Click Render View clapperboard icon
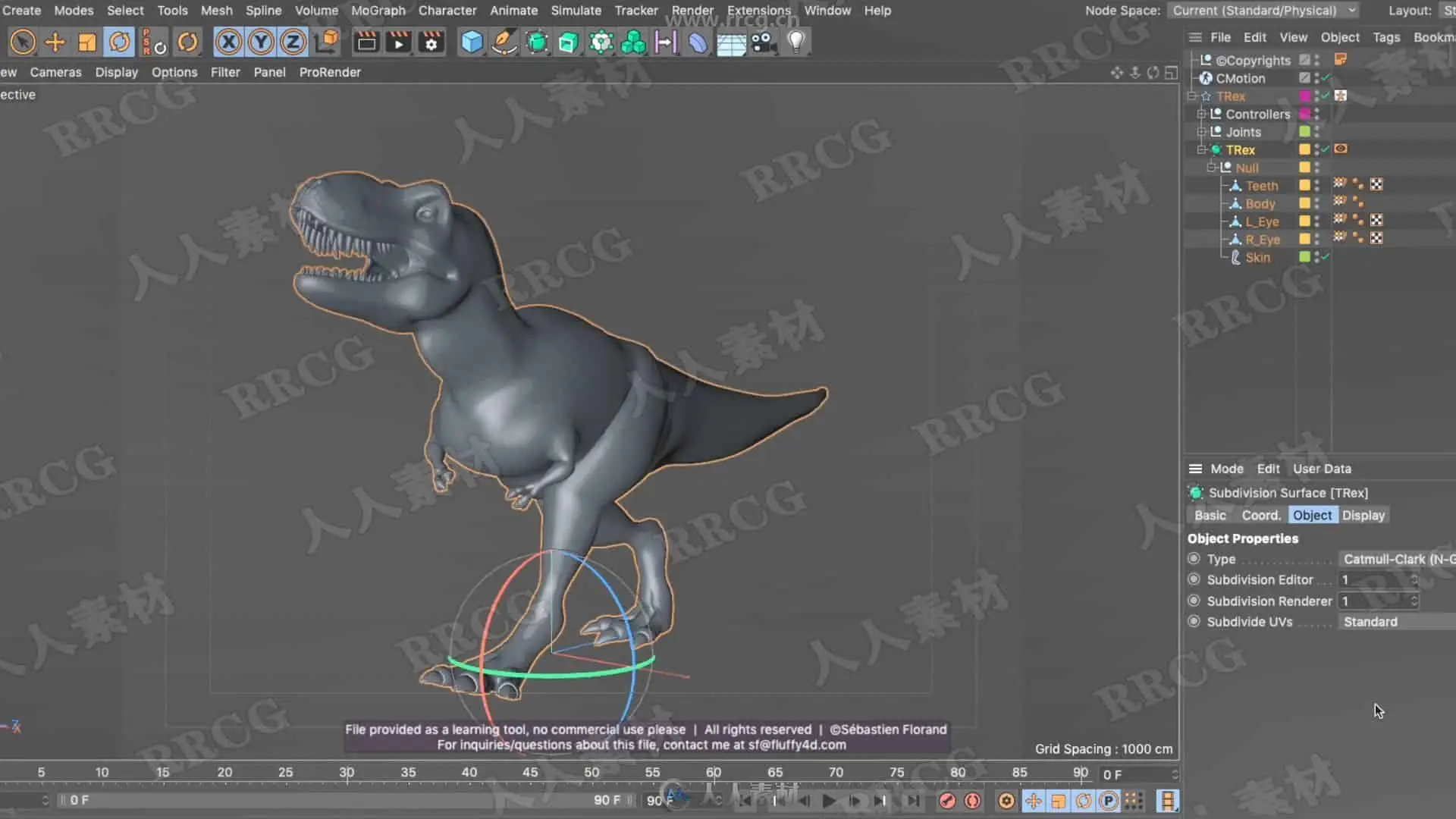This screenshot has height=819, width=1456. tap(366, 42)
